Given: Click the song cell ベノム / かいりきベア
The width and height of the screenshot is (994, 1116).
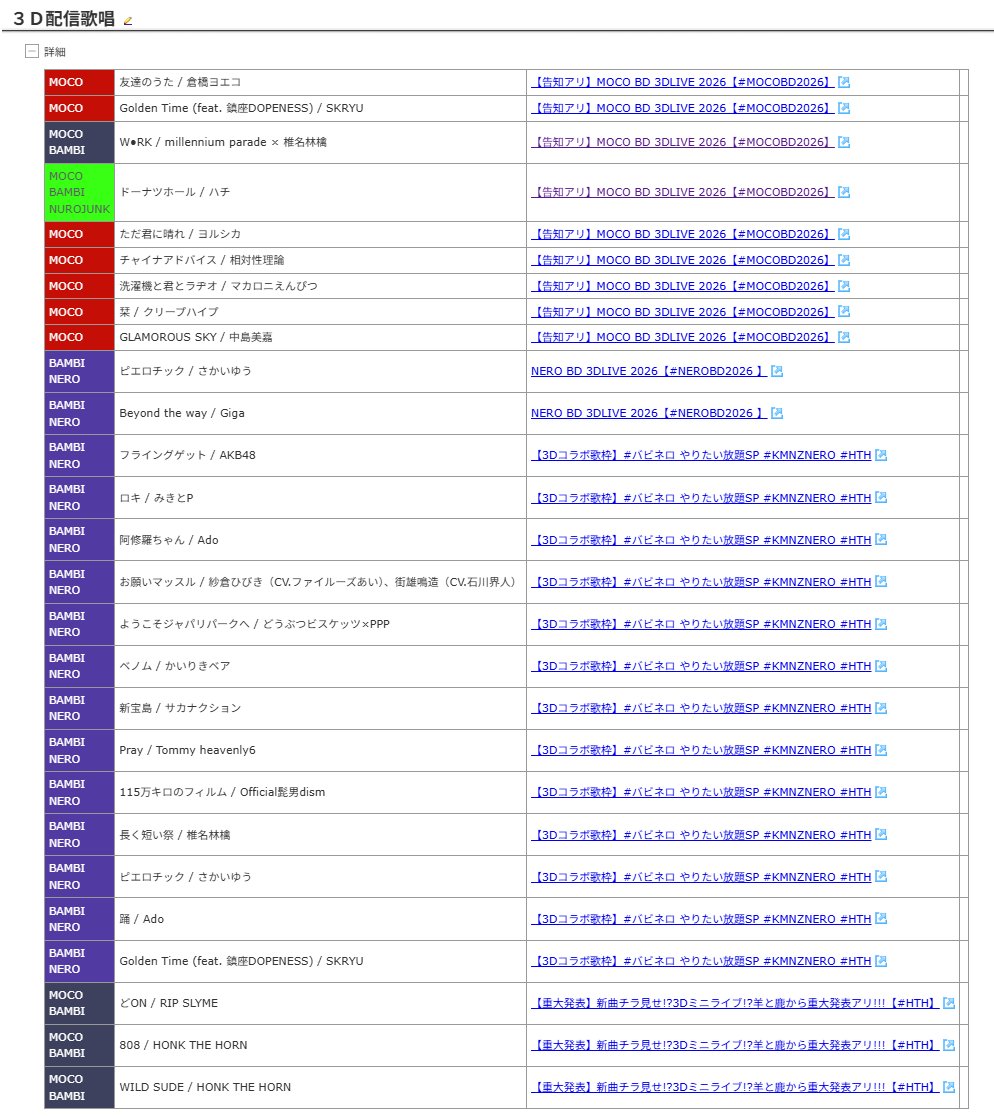Looking at the screenshot, I should [320, 666].
